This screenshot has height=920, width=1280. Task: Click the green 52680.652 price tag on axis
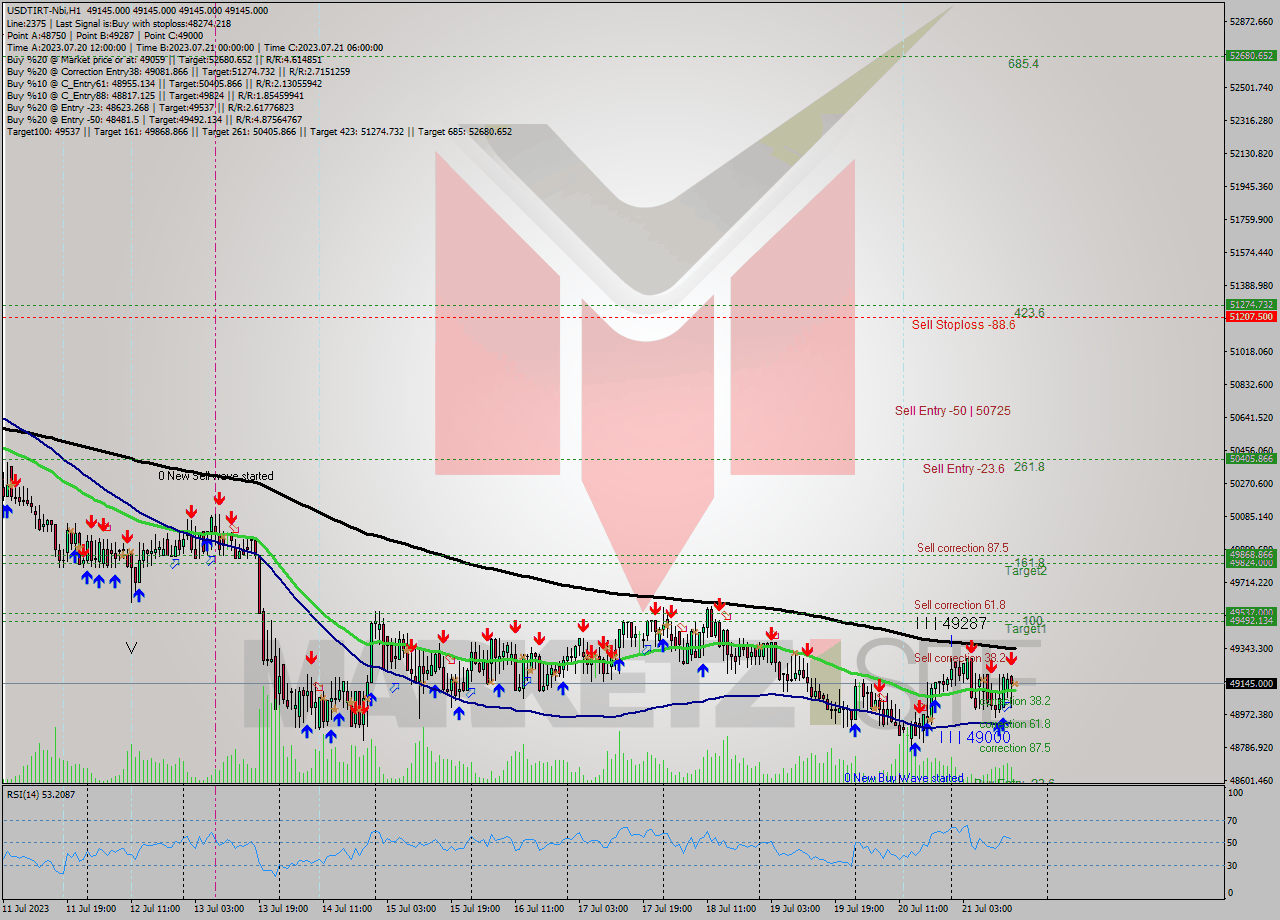1251,56
